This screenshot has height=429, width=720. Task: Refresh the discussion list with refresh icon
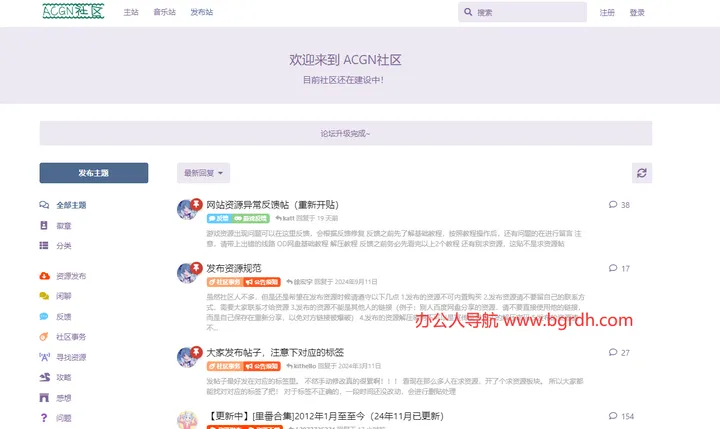(642, 173)
